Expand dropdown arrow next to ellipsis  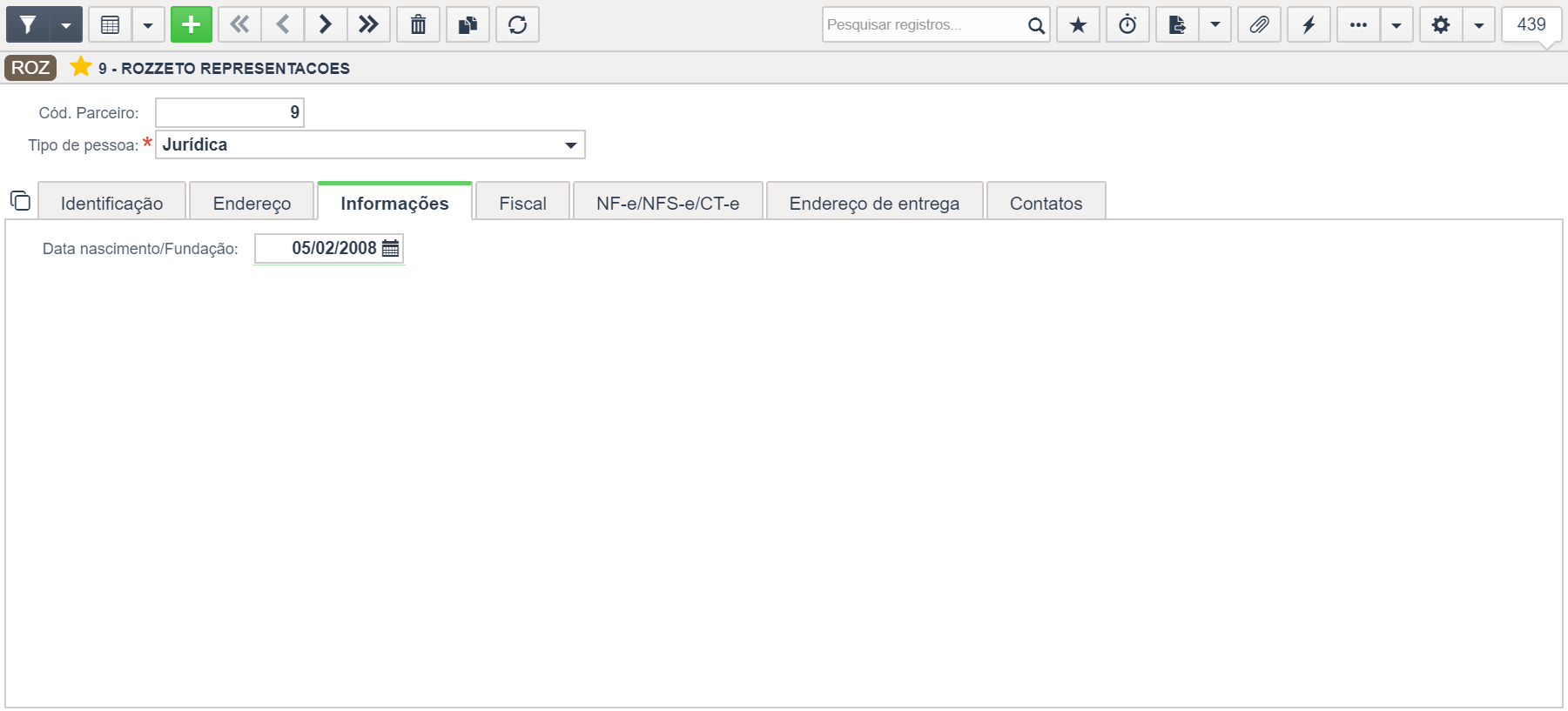click(1396, 24)
